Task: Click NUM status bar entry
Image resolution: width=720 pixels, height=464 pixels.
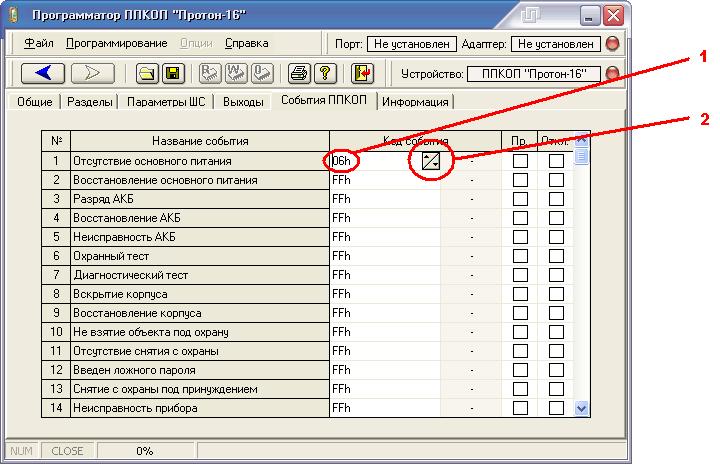Action: (x=22, y=451)
